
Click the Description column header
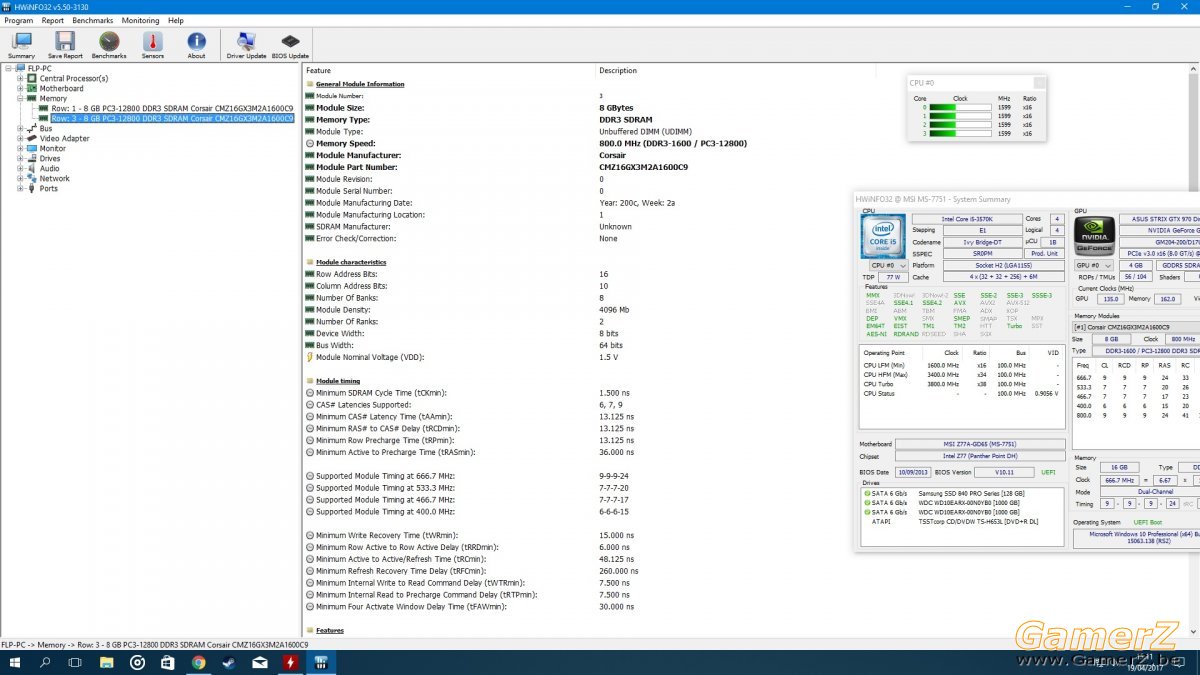coord(618,70)
